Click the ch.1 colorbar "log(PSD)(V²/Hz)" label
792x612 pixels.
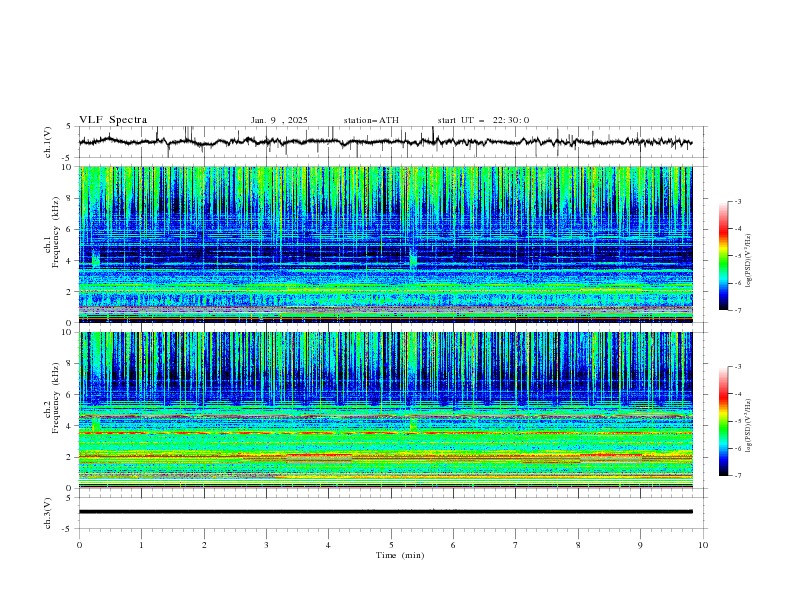(749, 261)
